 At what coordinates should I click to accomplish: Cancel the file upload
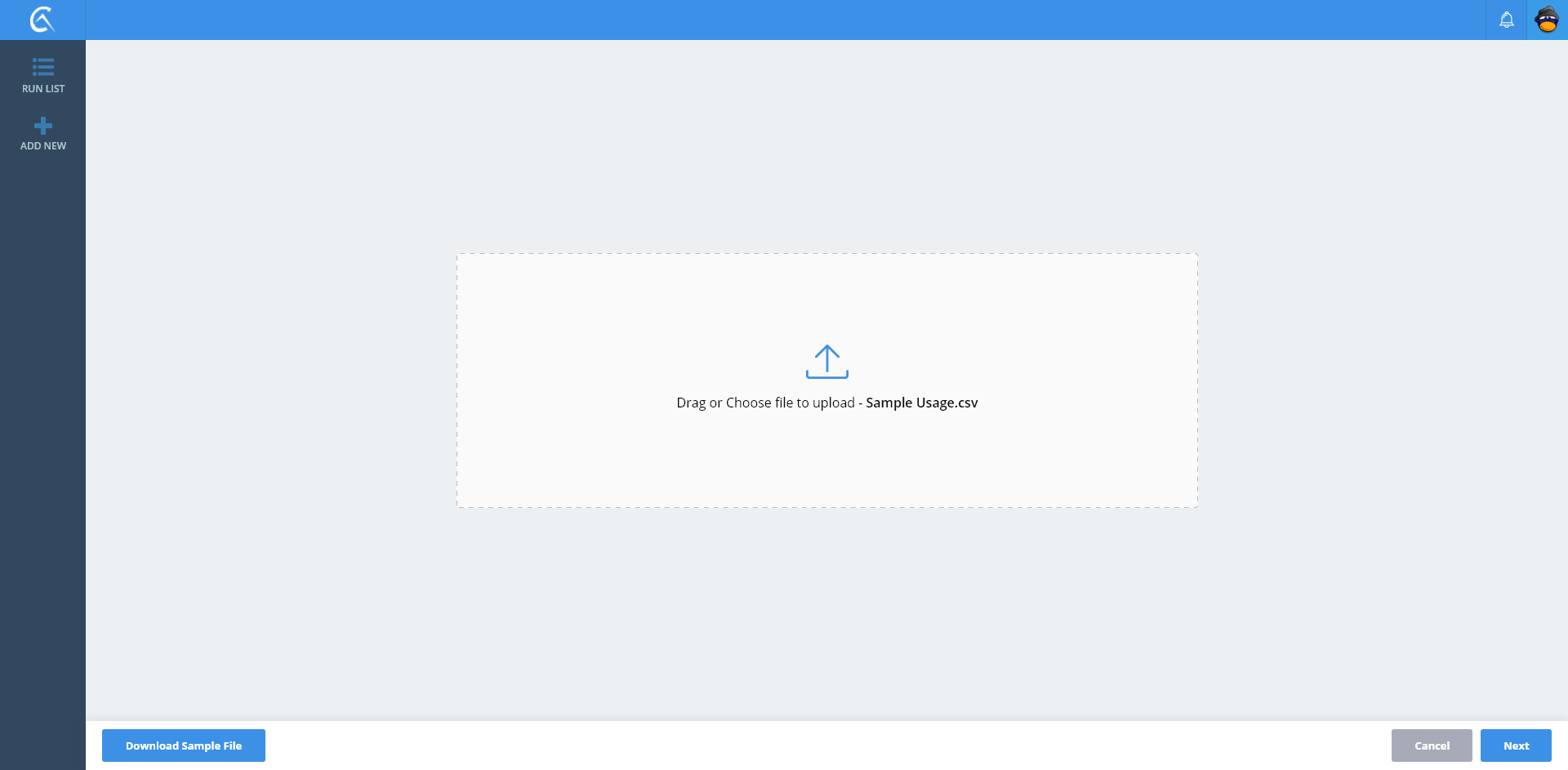click(1431, 746)
